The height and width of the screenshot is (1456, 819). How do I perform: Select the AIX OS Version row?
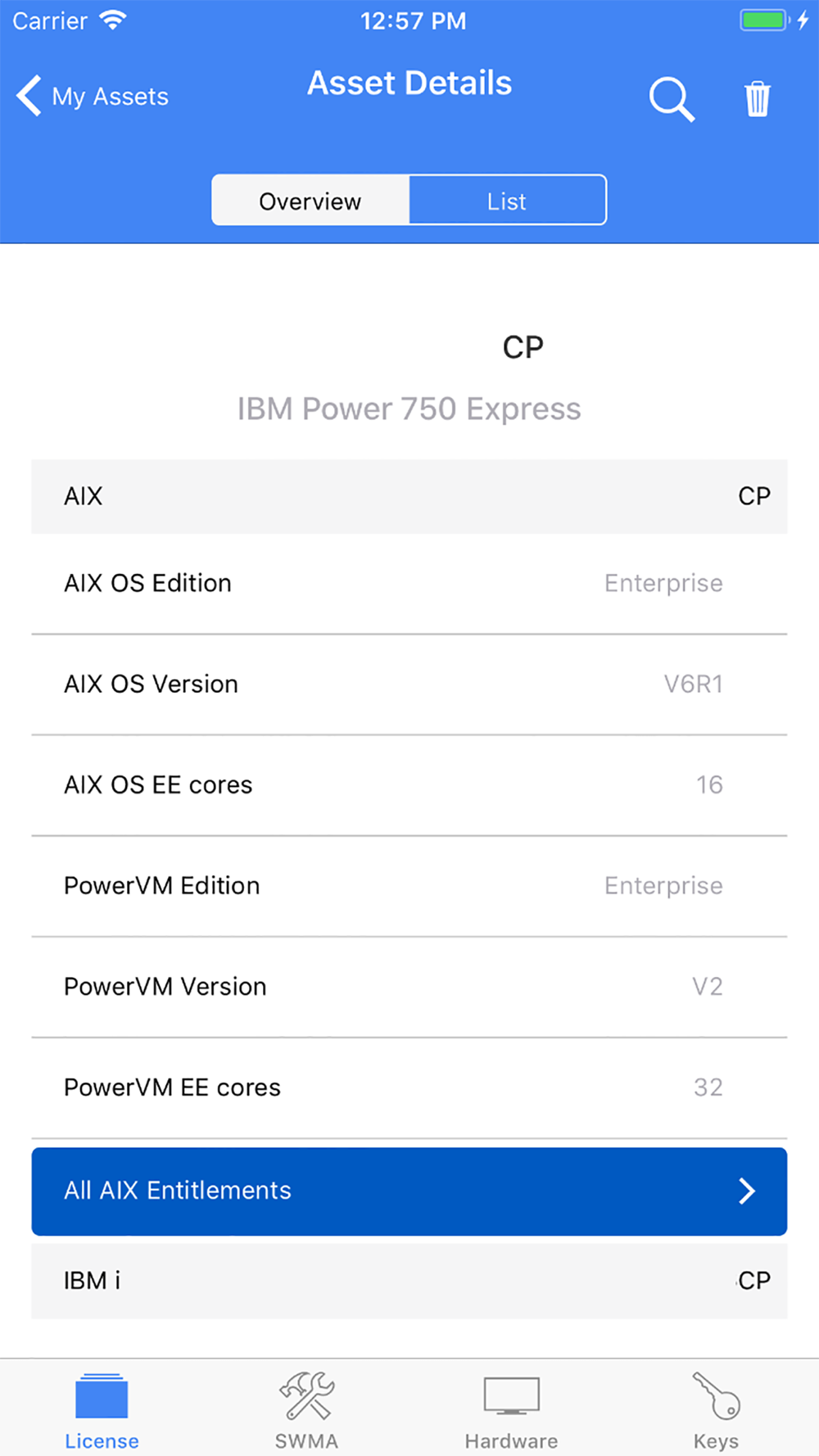(x=409, y=685)
